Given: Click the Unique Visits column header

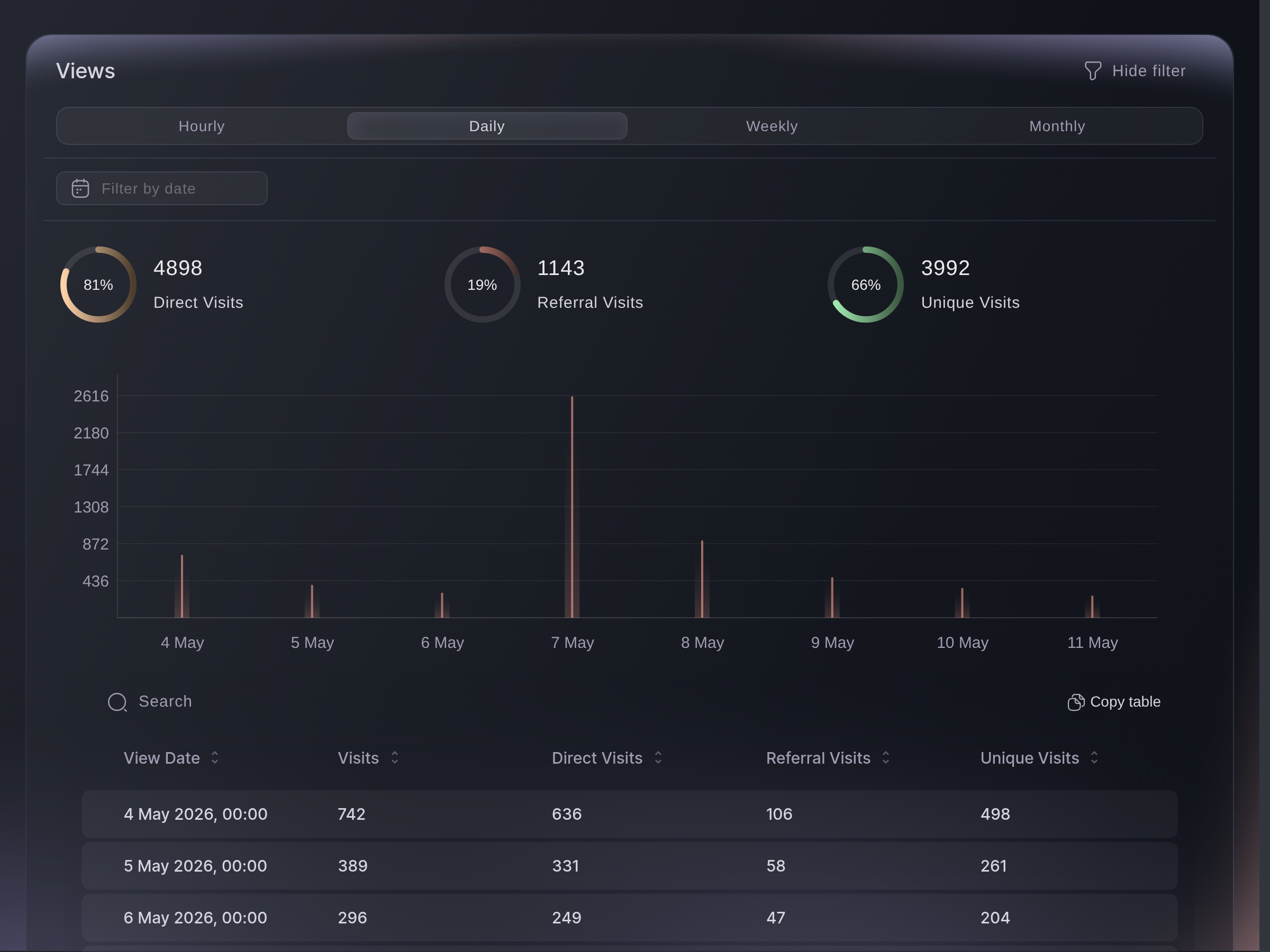Looking at the screenshot, I should click(x=1029, y=758).
